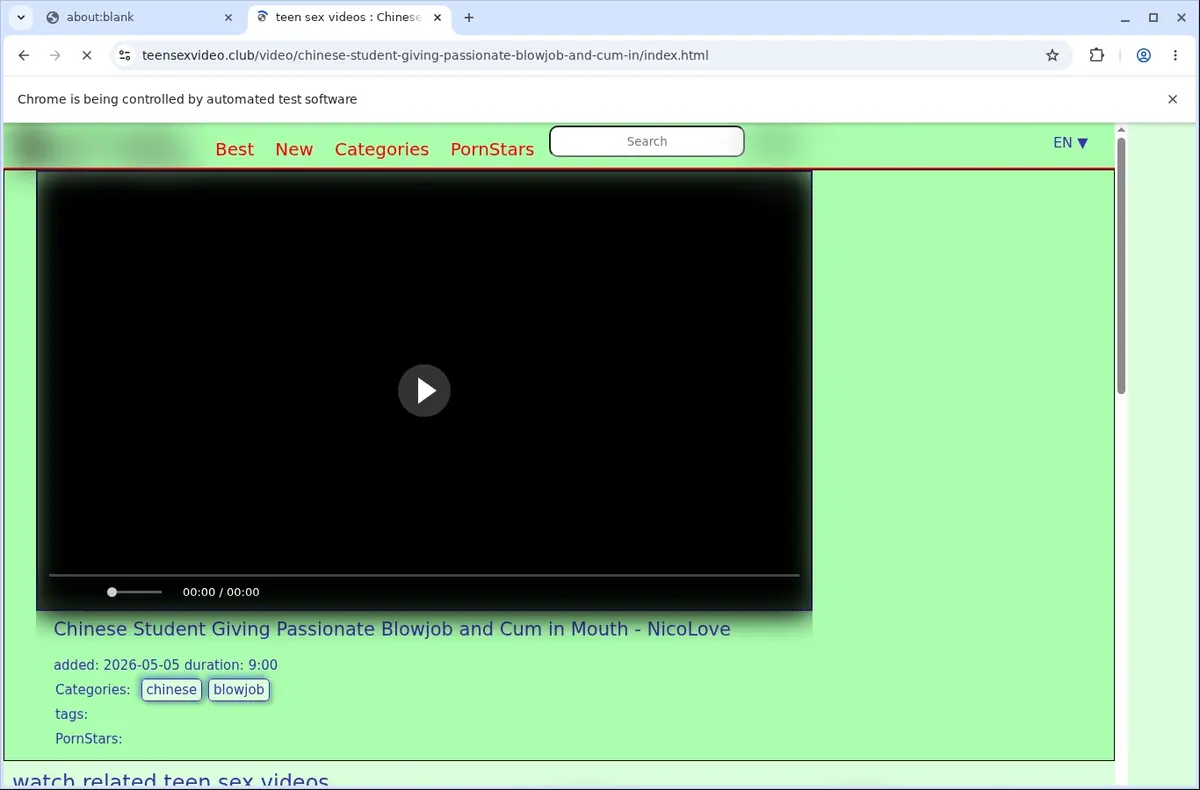This screenshot has width=1200, height=790.
Task: Click the browser forward arrow
Action: tap(55, 56)
